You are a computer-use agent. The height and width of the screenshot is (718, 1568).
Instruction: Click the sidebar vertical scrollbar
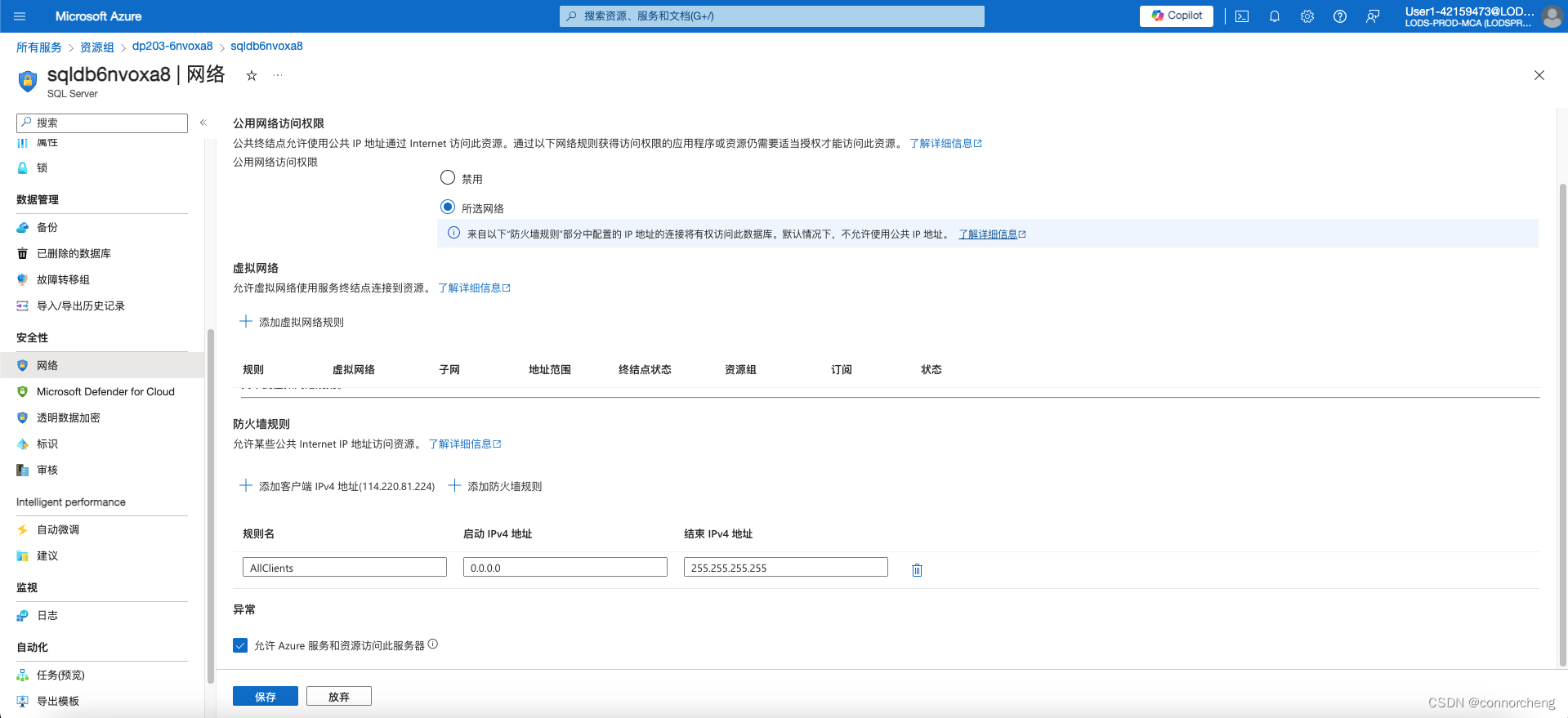click(x=211, y=506)
